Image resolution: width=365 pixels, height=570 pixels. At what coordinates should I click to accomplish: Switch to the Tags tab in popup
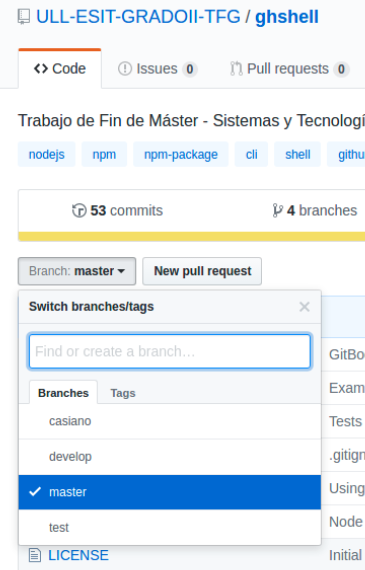coord(123,393)
